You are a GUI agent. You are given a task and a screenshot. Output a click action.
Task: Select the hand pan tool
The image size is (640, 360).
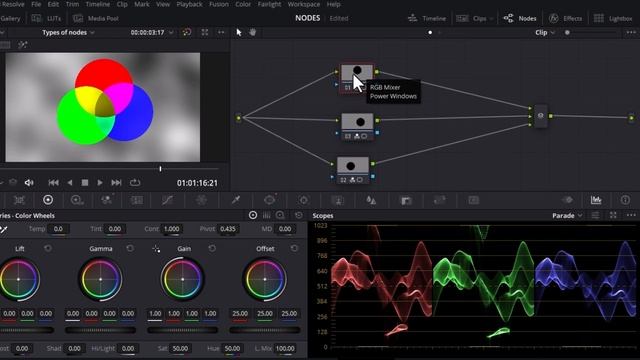pyautogui.click(x=252, y=32)
